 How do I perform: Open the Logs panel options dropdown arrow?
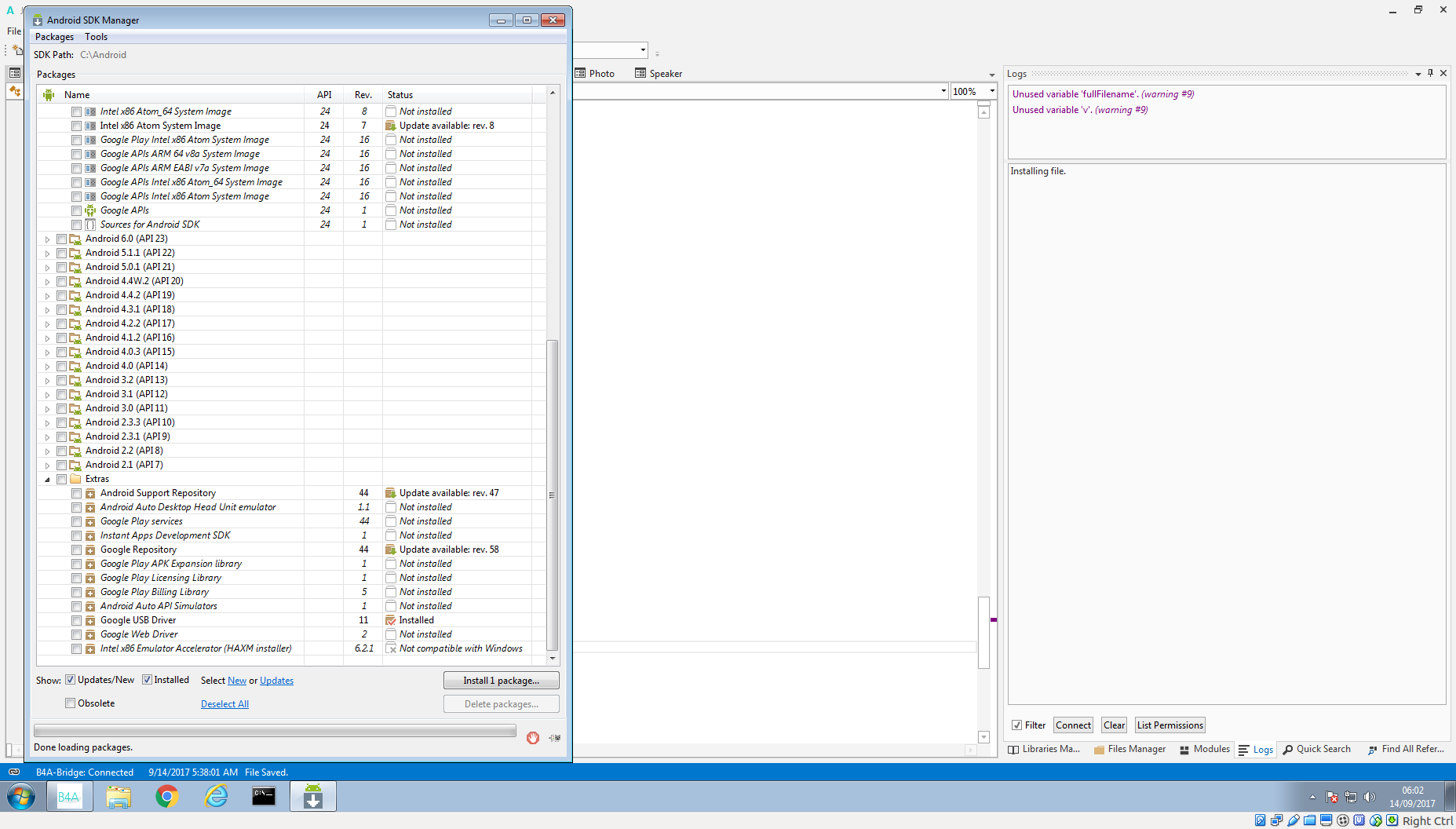[1418, 74]
